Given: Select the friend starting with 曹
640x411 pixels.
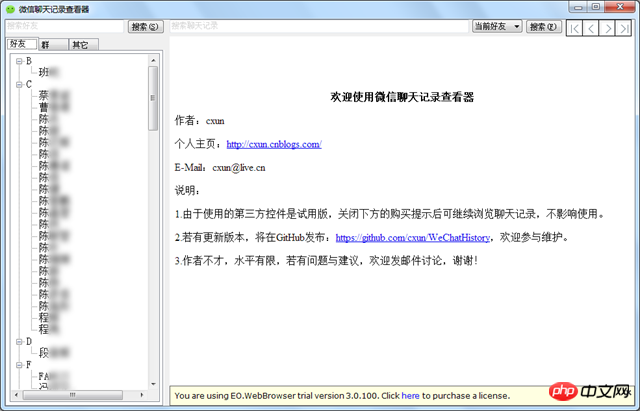Looking at the screenshot, I should click(53, 107).
